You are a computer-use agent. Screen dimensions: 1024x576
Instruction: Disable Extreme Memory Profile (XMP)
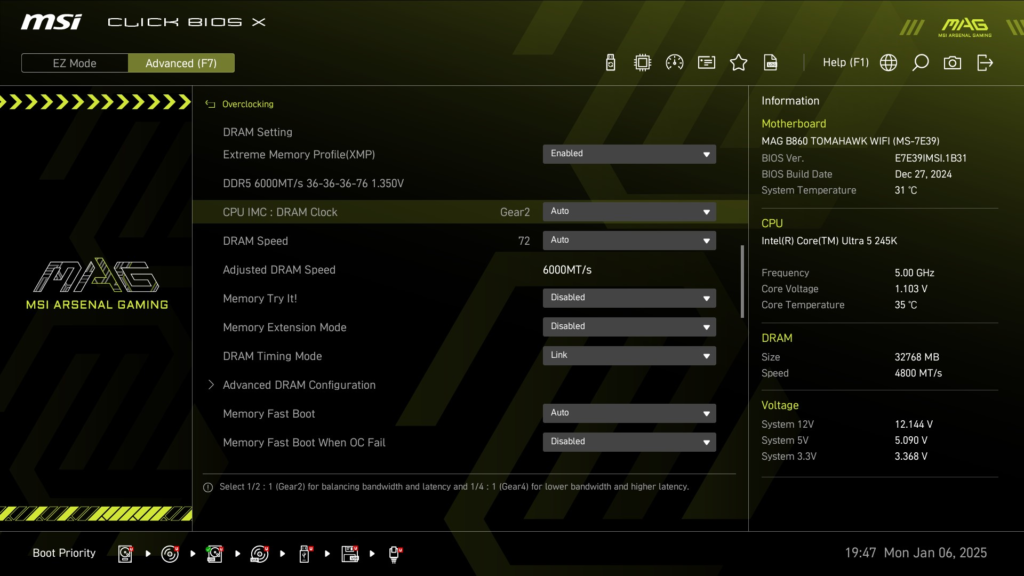pos(629,153)
